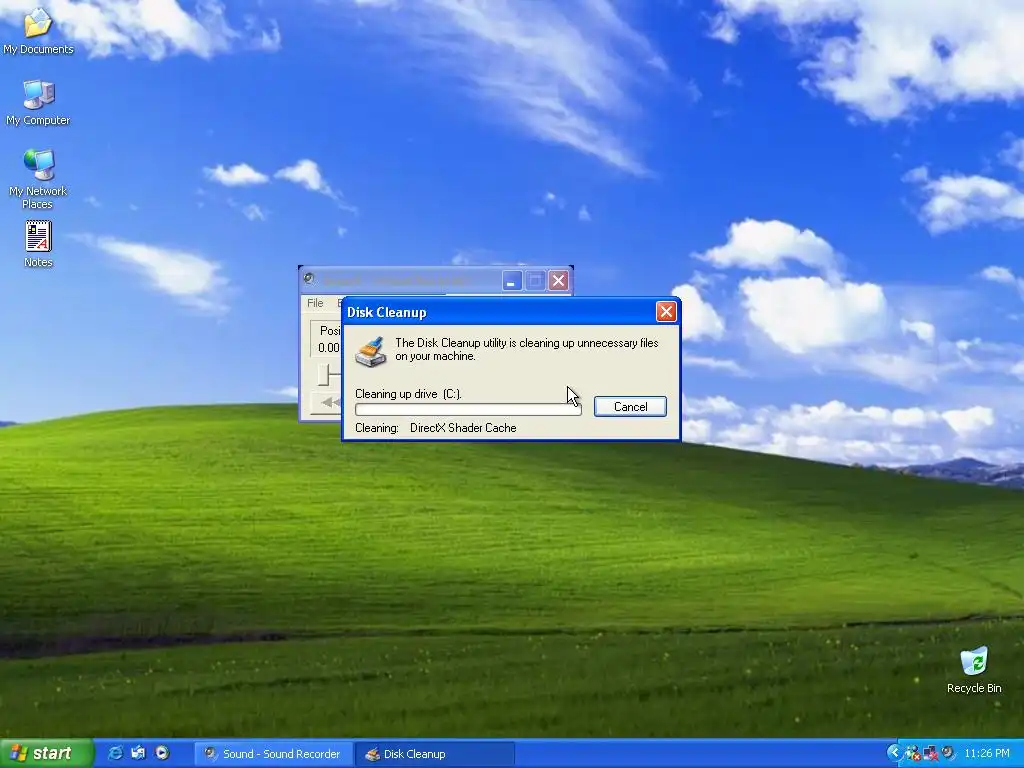Click the speaker tray icon beside clock

tap(948, 753)
